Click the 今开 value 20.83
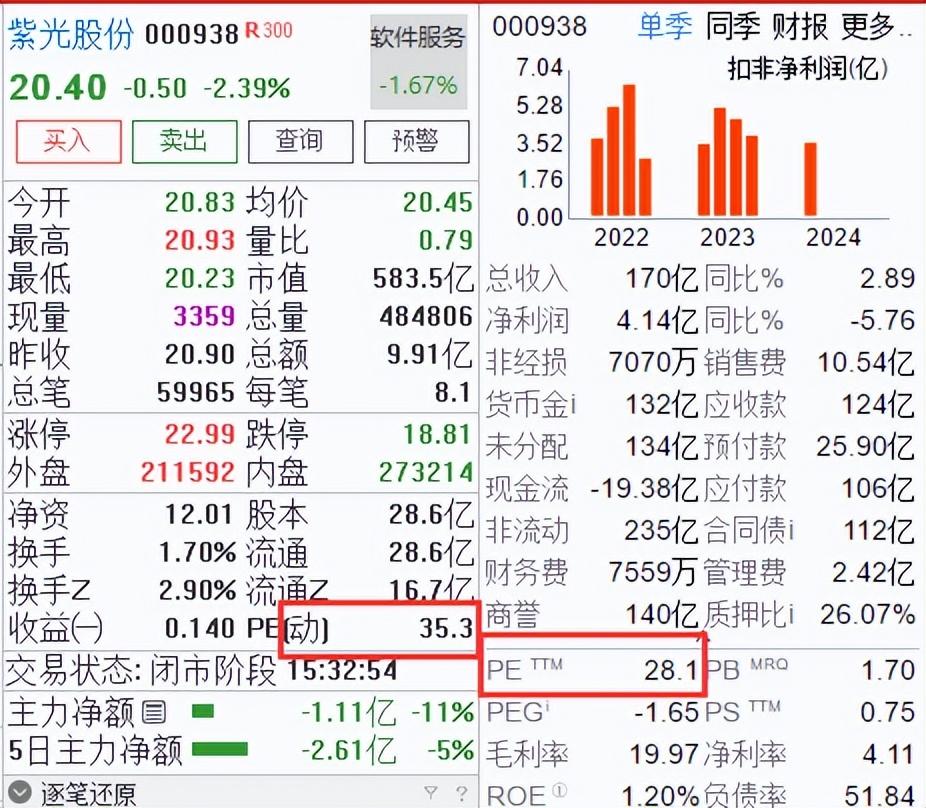 click(200, 203)
